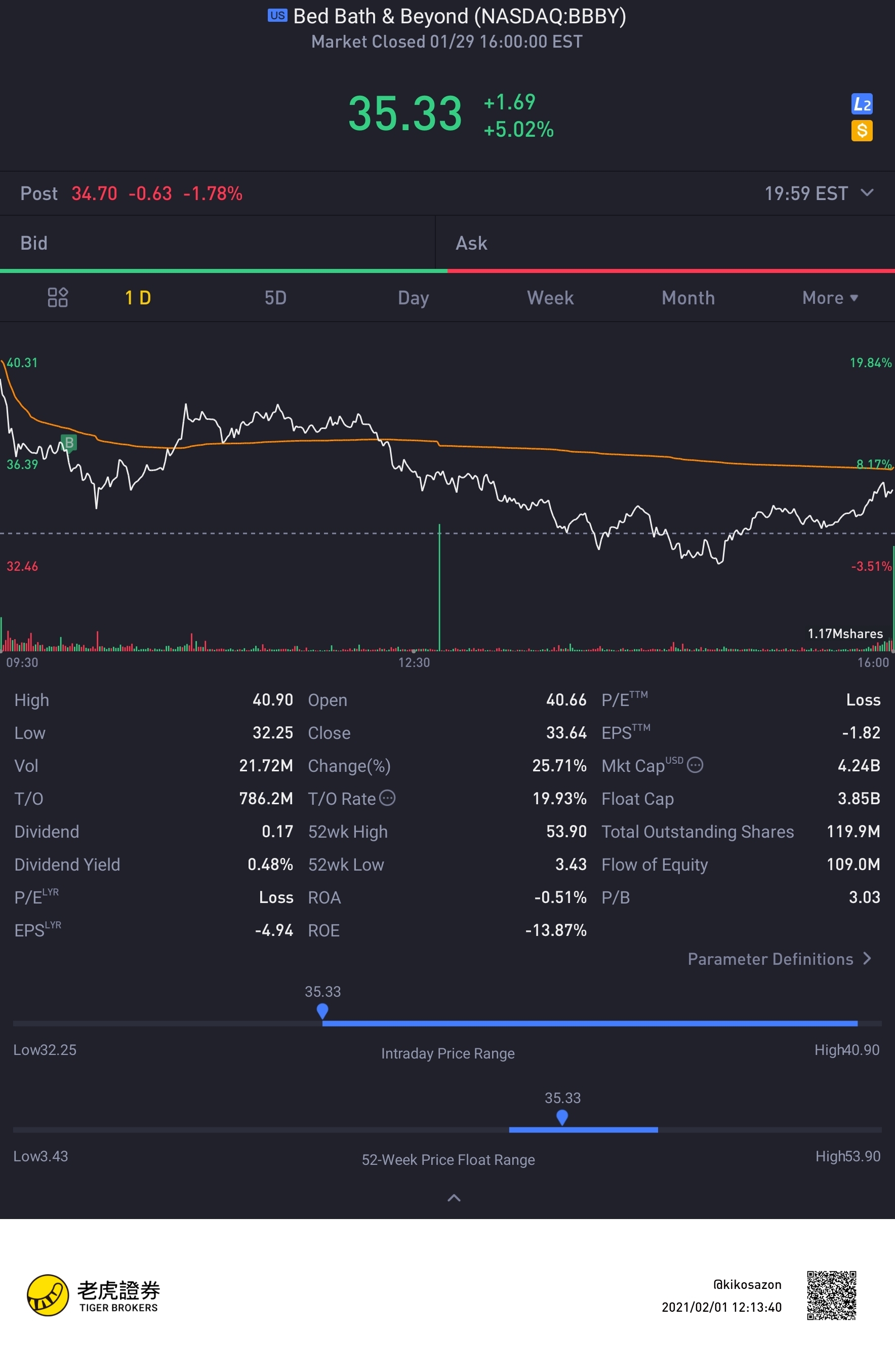
Task: Tap the stock title Bed Bath & Beyond
Action: point(459,16)
